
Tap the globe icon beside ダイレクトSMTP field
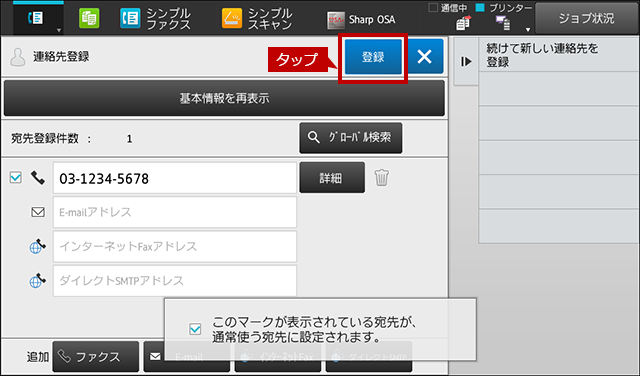point(38,280)
